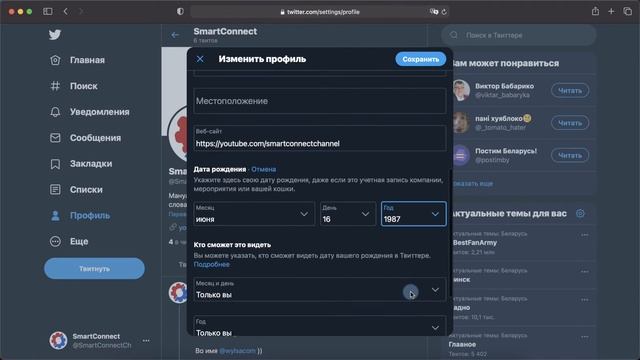
Task: Click the Списки list icon
Action: 55,190
